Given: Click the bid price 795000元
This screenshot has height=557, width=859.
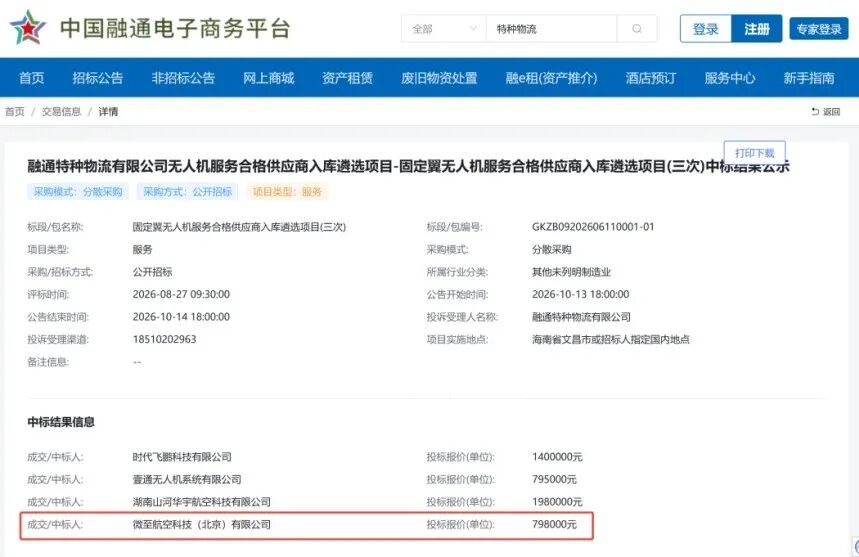Looking at the screenshot, I should coord(554,479).
